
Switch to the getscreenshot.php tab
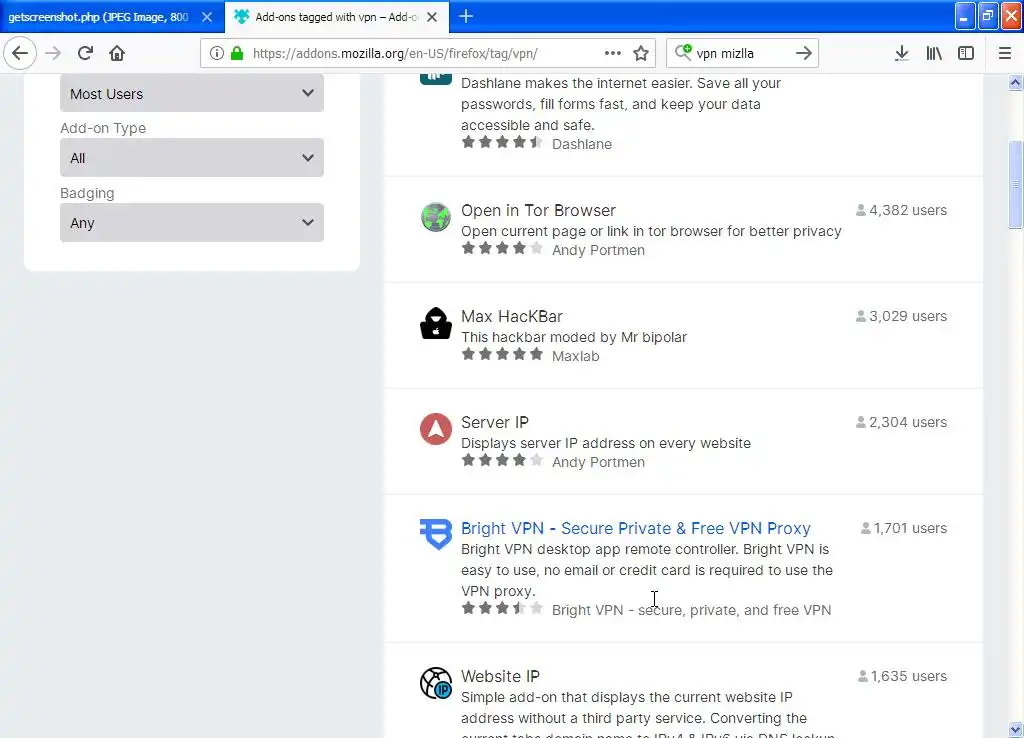[x=98, y=17]
